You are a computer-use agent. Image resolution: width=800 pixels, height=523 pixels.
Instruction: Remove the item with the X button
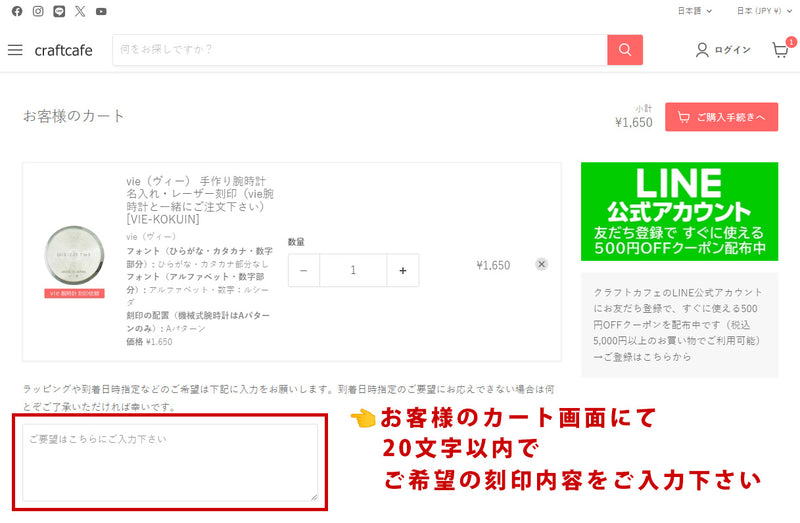tap(541, 264)
